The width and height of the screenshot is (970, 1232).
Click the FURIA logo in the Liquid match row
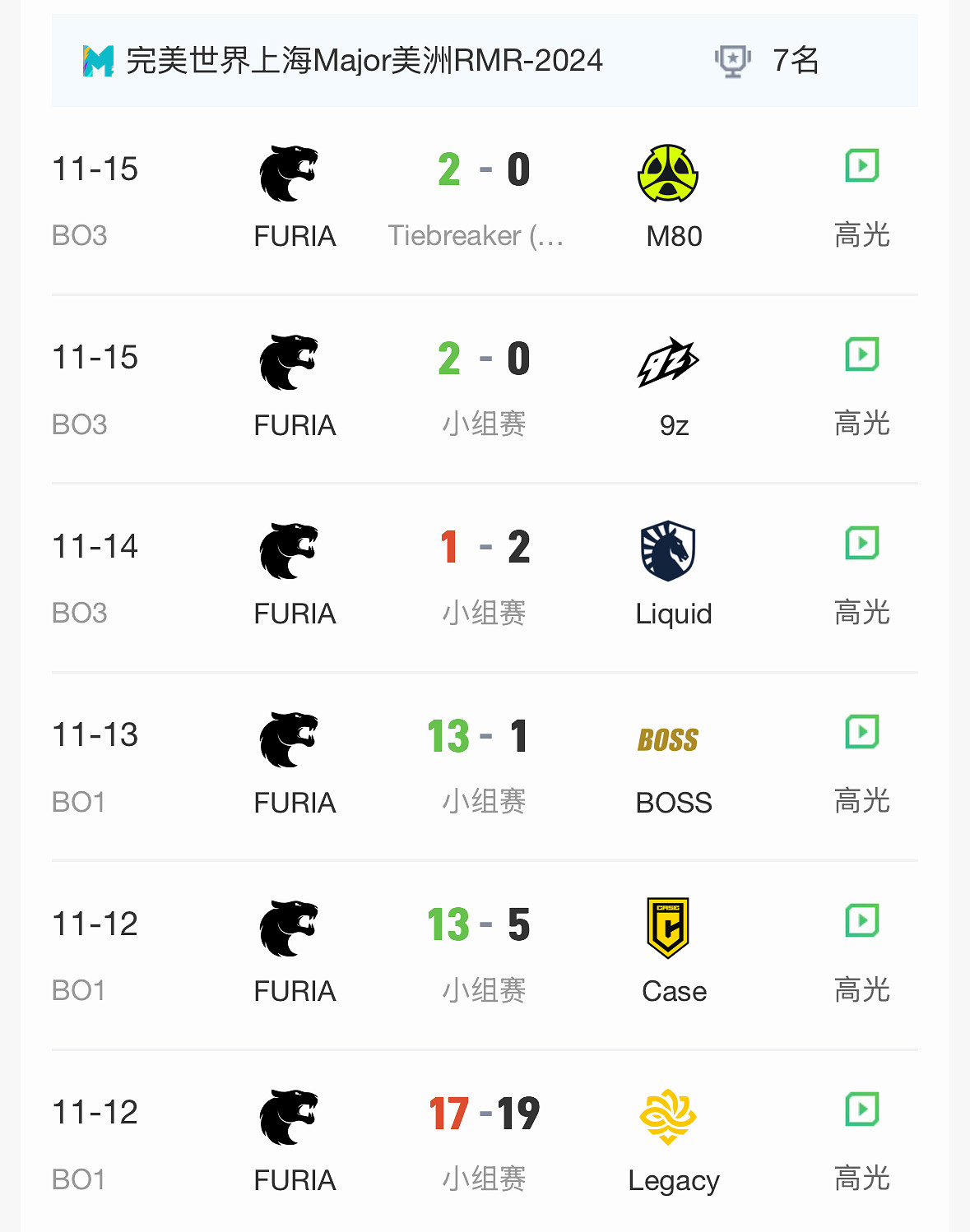point(289,550)
